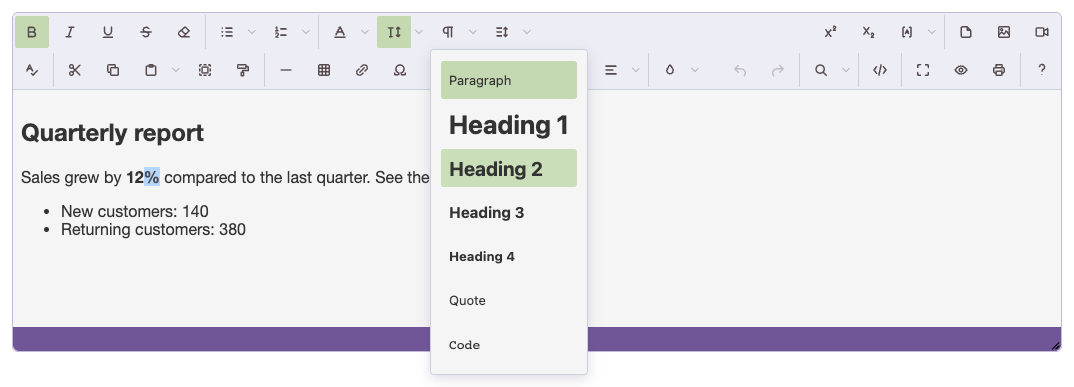Choose Heading 2 from the format menu
Screen dimensions: 1074x387
coord(509,168)
